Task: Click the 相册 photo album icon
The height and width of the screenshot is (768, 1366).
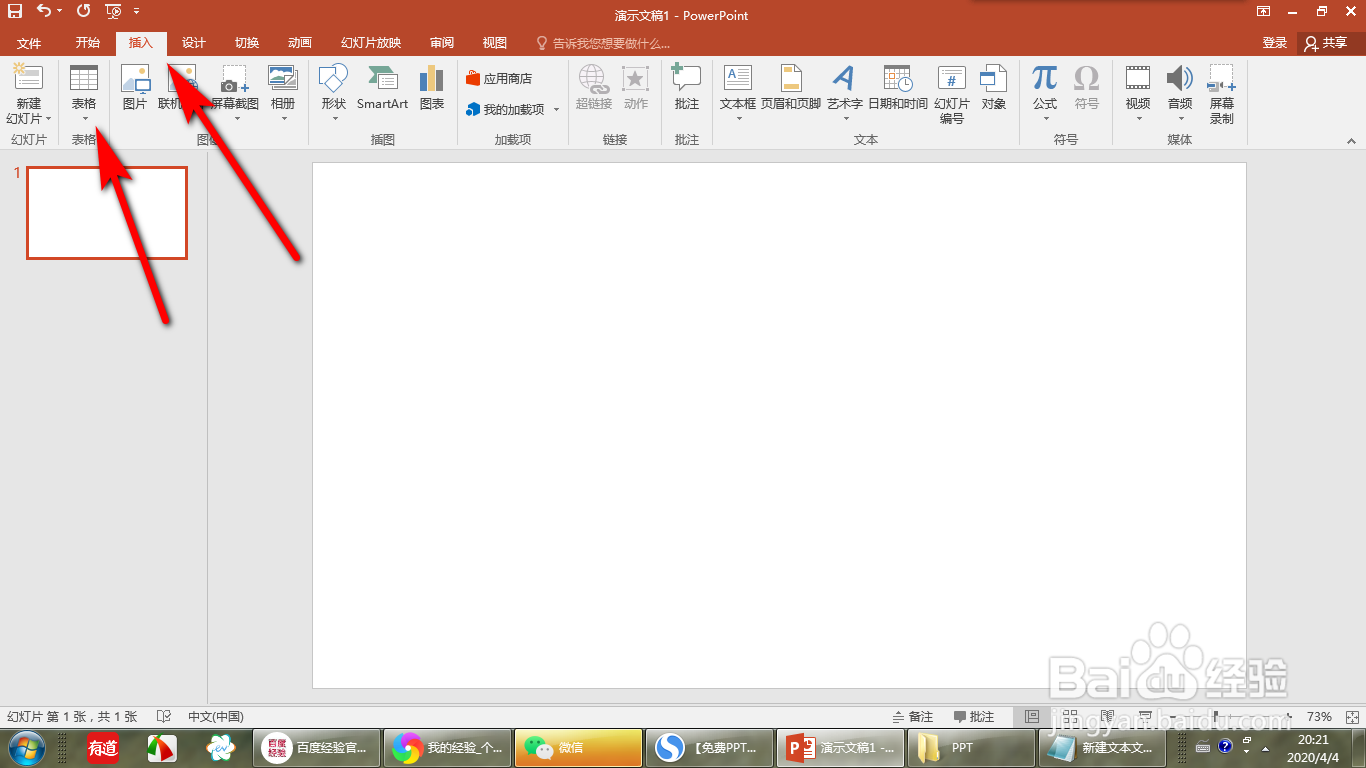Action: click(x=283, y=78)
